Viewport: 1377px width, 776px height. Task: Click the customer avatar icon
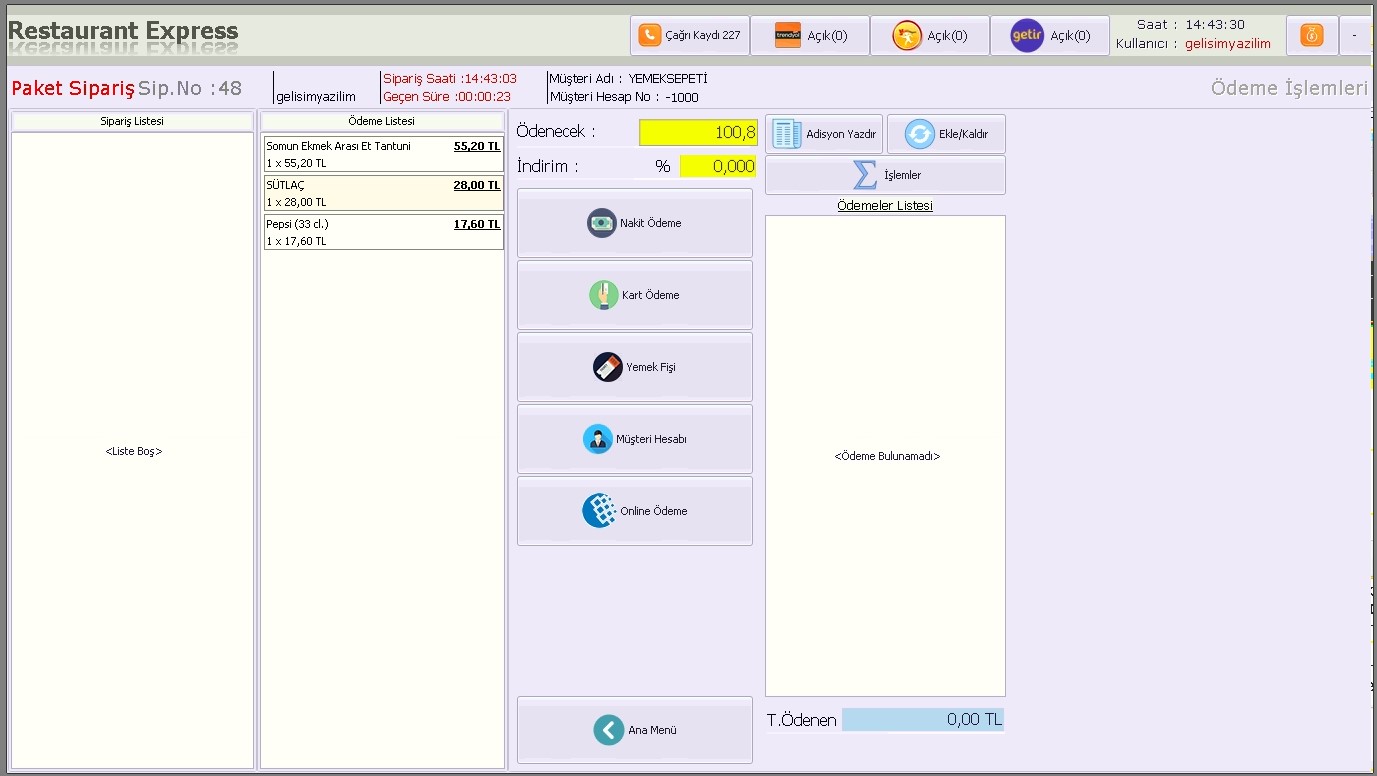pyautogui.click(x=597, y=439)
